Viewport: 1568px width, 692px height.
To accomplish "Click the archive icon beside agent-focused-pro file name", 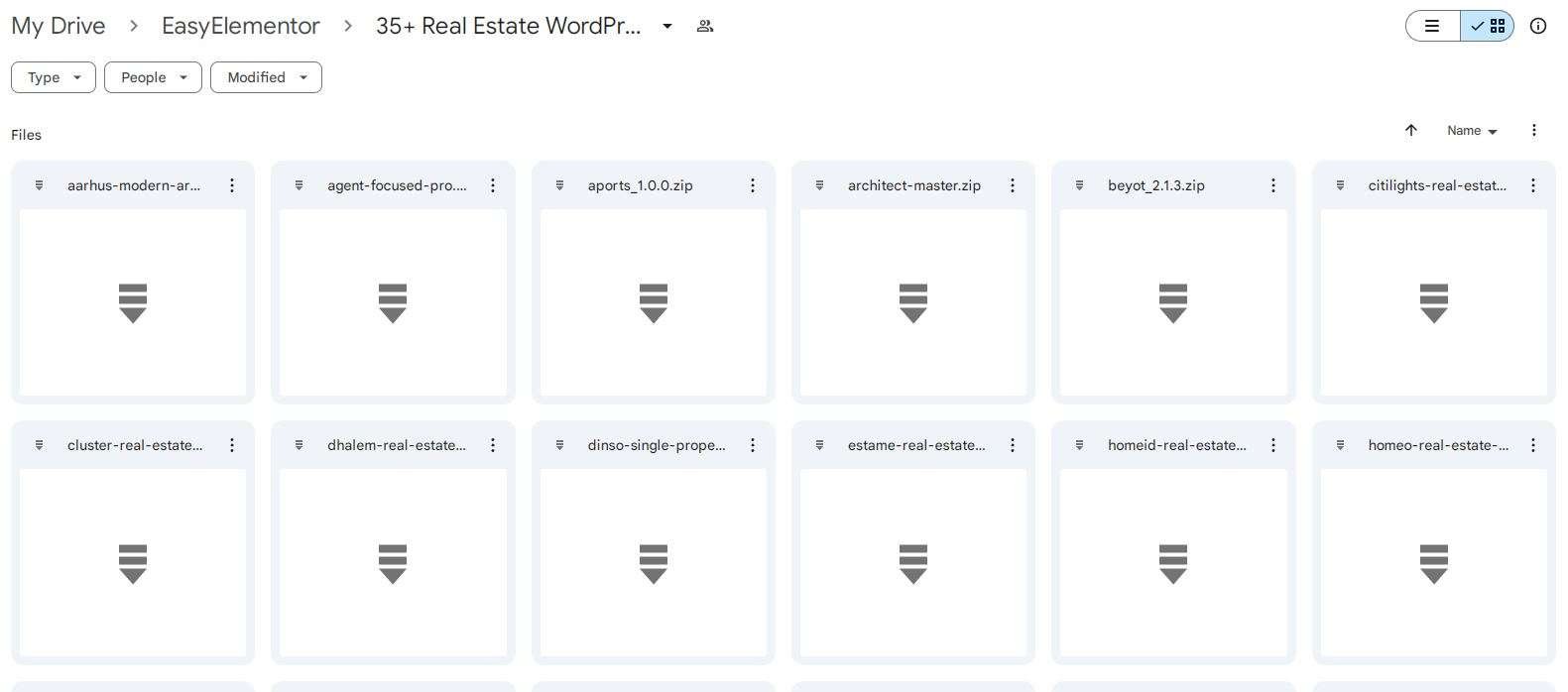I will tap(300, 185).
